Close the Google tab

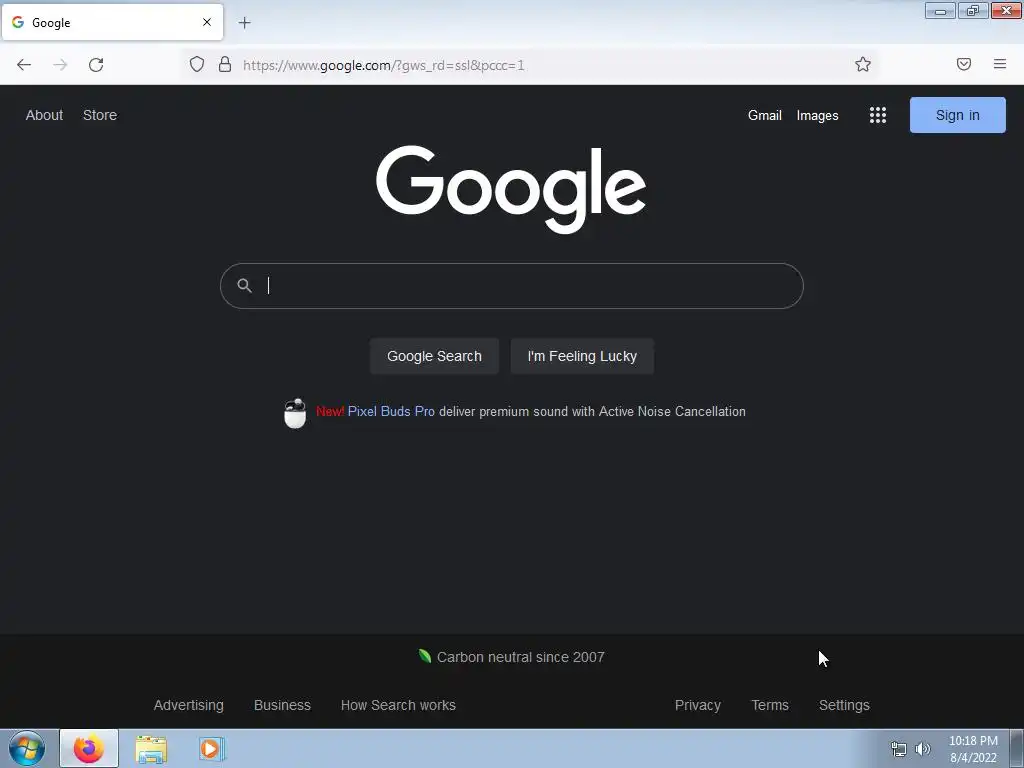tap(207, 22)
